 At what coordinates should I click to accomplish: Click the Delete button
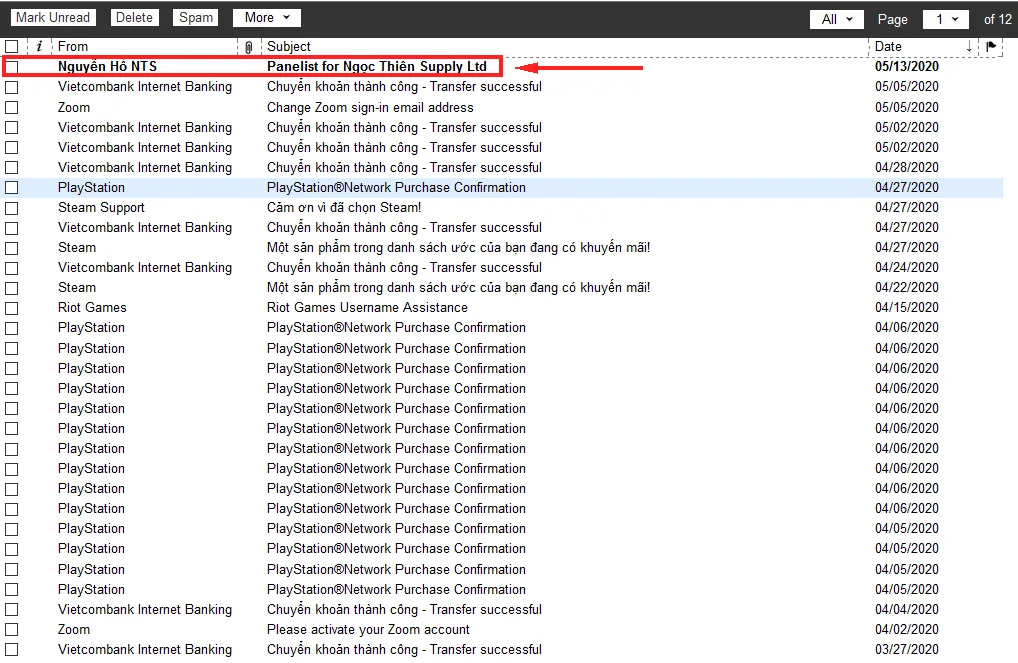click(x=134, y=18)
